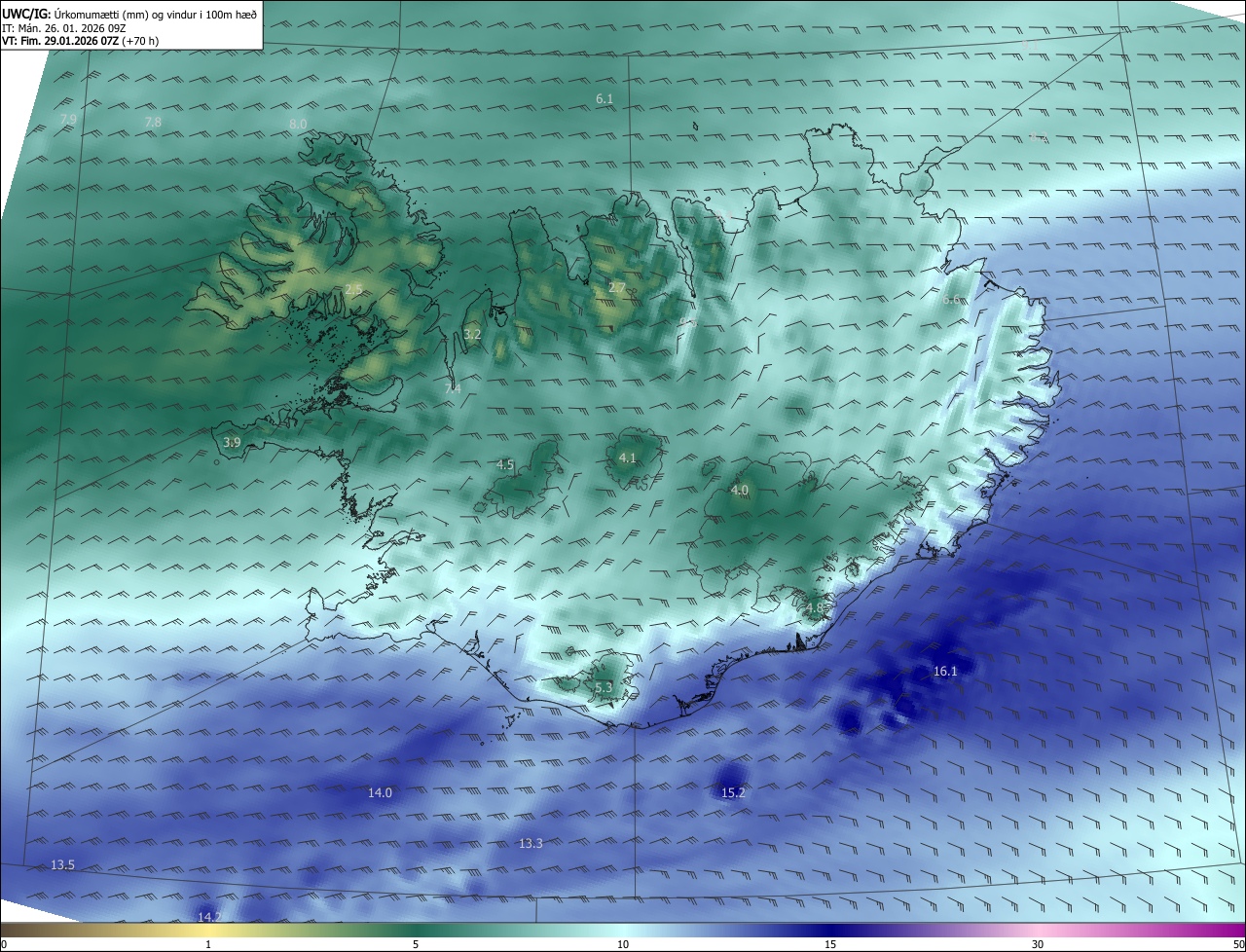Screen dimensions: 1246x952
Task: Click the 13.5 precipitation value
Action: 62,864
